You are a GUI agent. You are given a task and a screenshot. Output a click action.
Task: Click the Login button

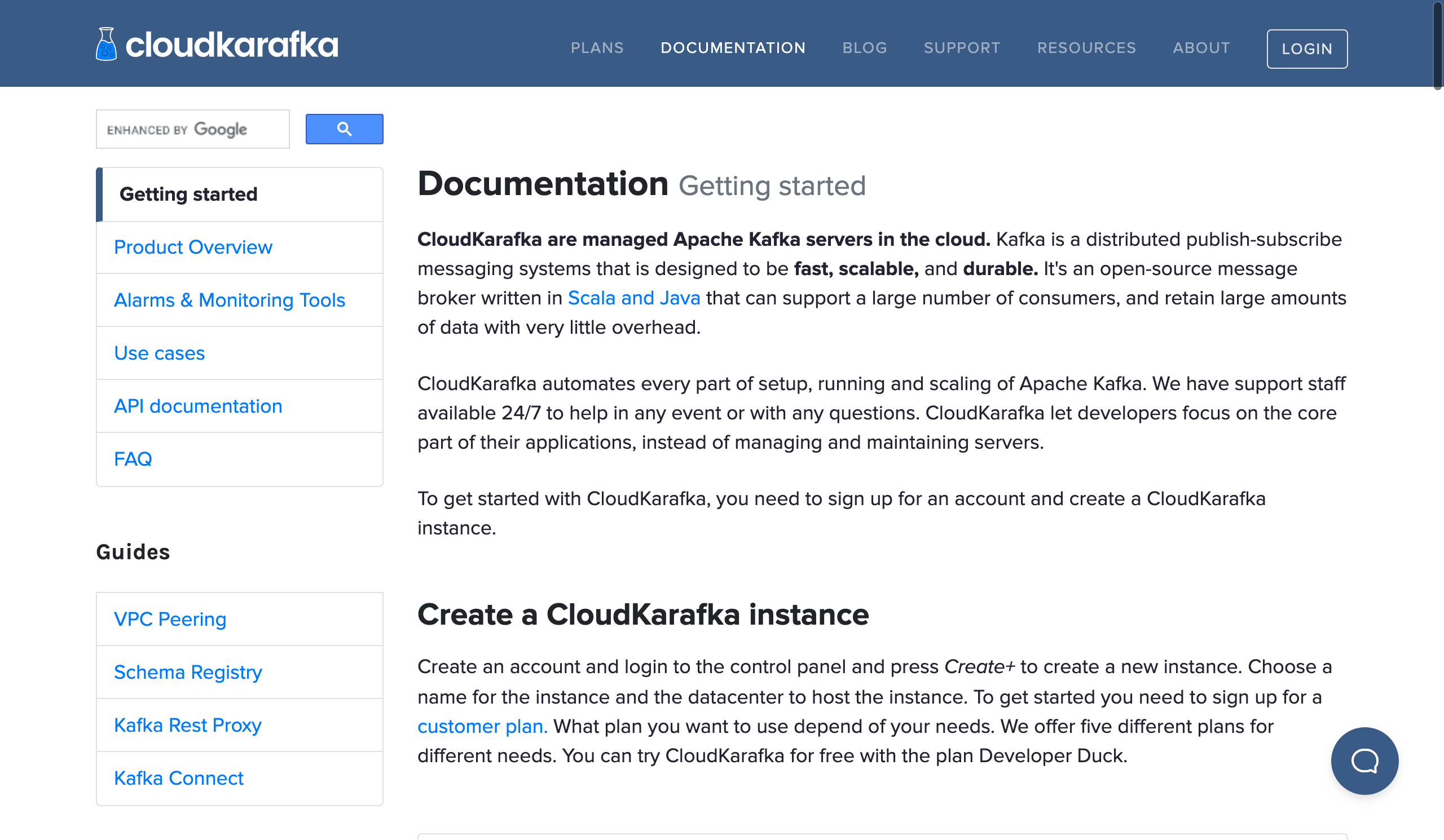pos(1307,48)
